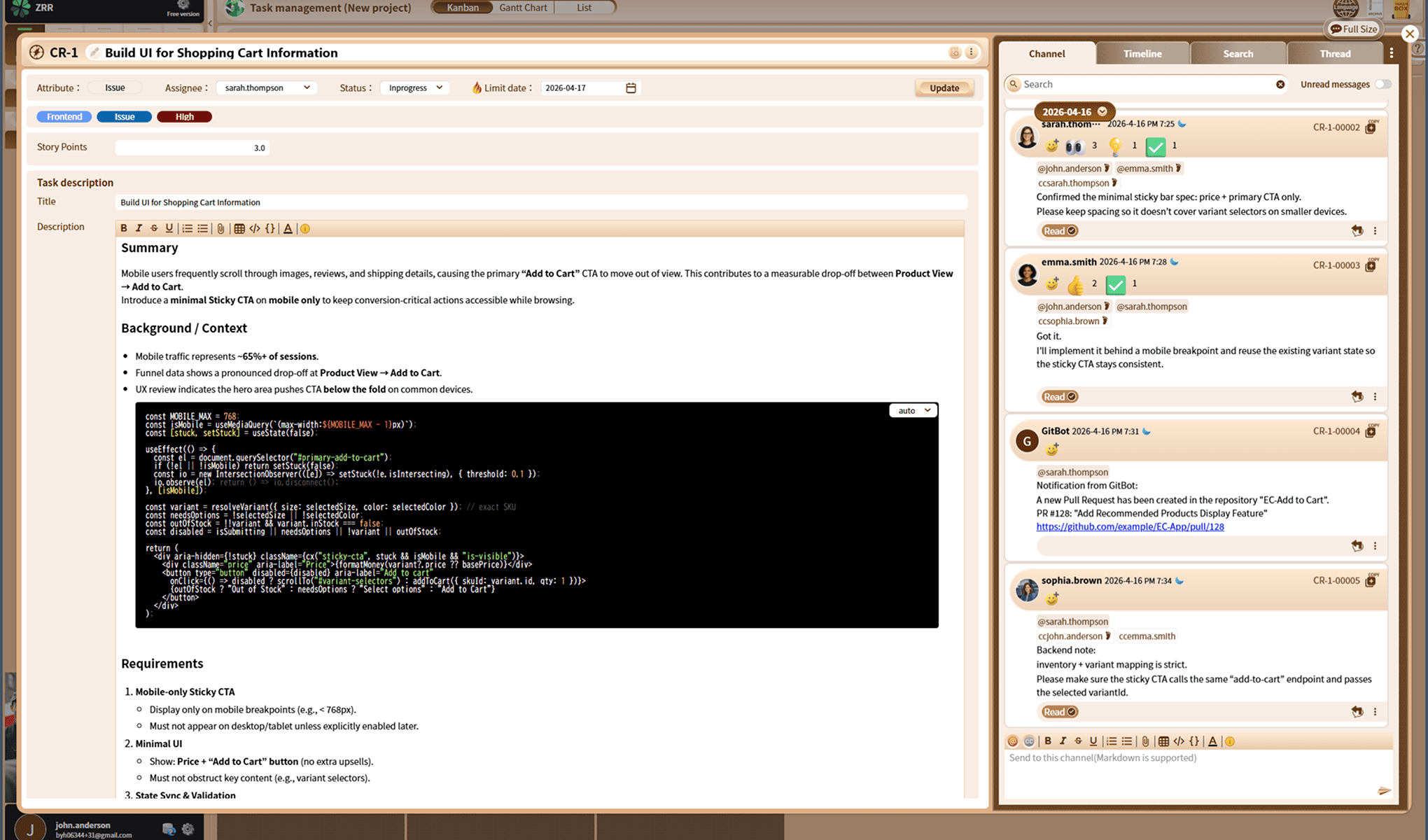Switch to the Timeline tab
The width and height of the screenshot is (1428, 840).
tap(1142, 53)
